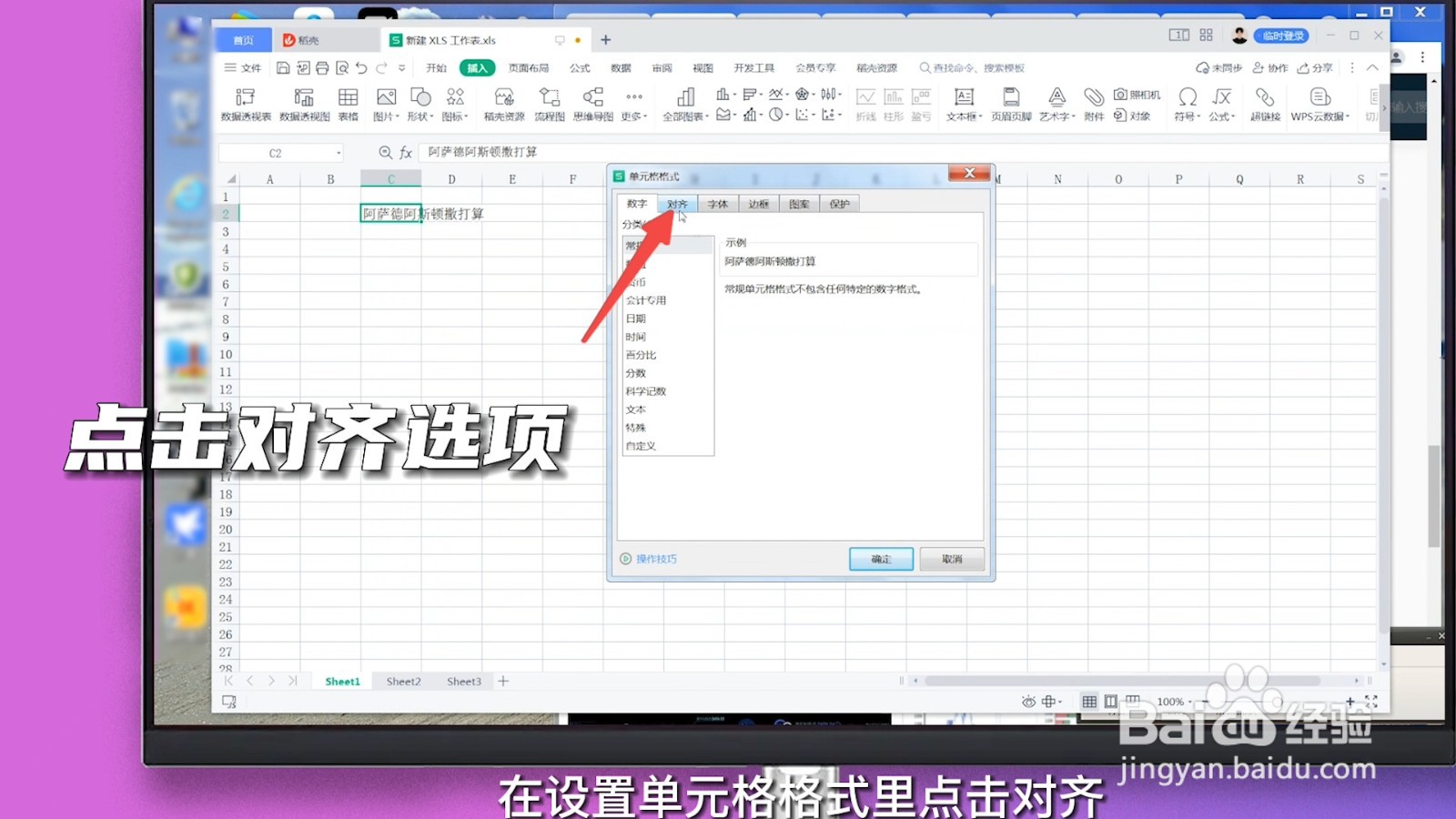Select 自定义 in the category list
This screenshot has height=819, width=1456.
[x=667, y=446]
